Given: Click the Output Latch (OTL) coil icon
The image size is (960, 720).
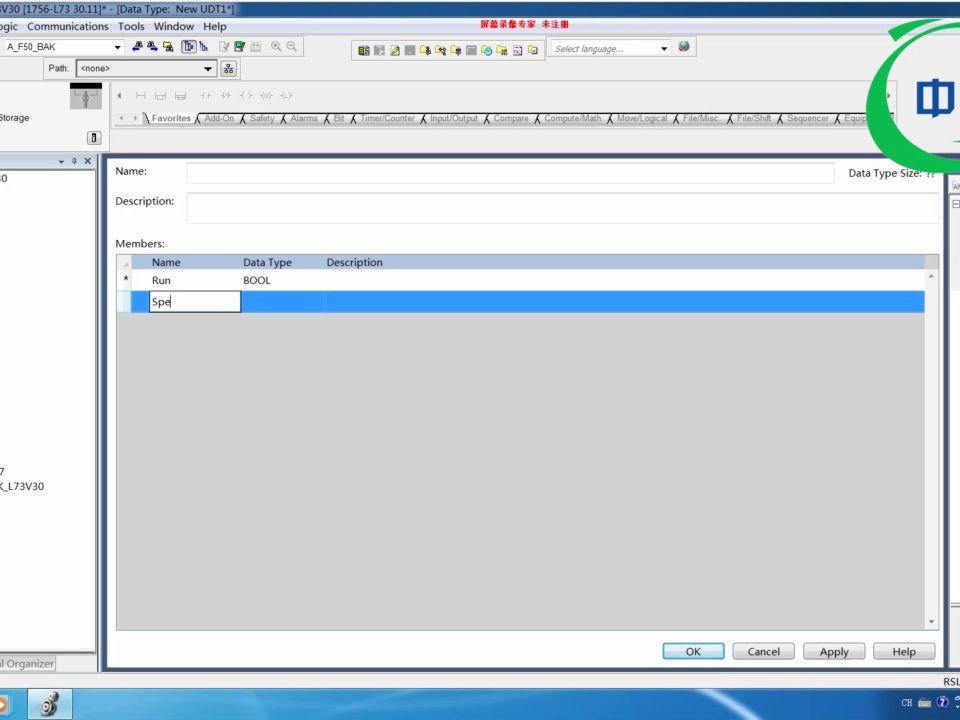Looking at the screenshot, I should click(x=286, y=96).
